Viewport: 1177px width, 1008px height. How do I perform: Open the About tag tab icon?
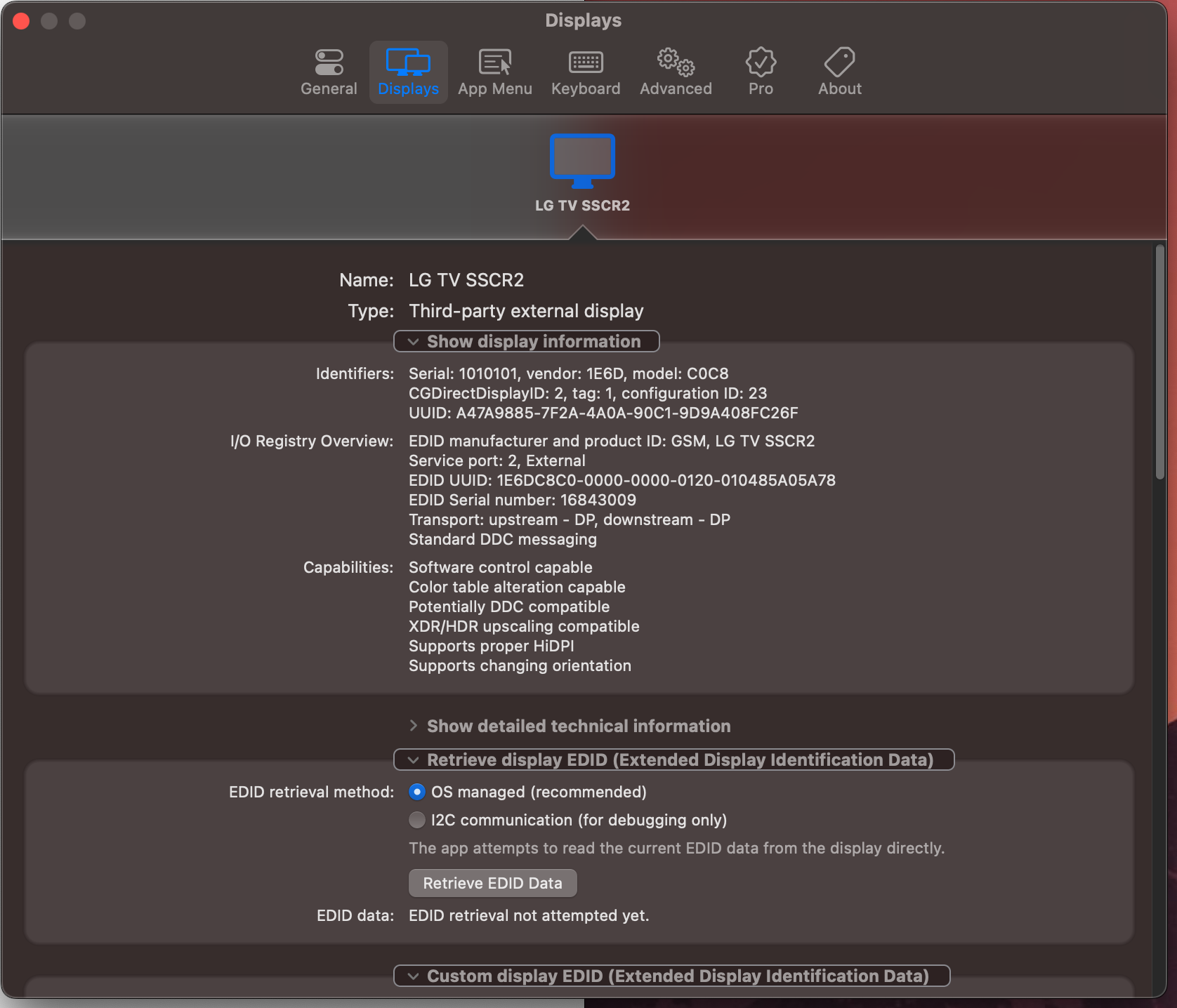(x=840, y=62)
